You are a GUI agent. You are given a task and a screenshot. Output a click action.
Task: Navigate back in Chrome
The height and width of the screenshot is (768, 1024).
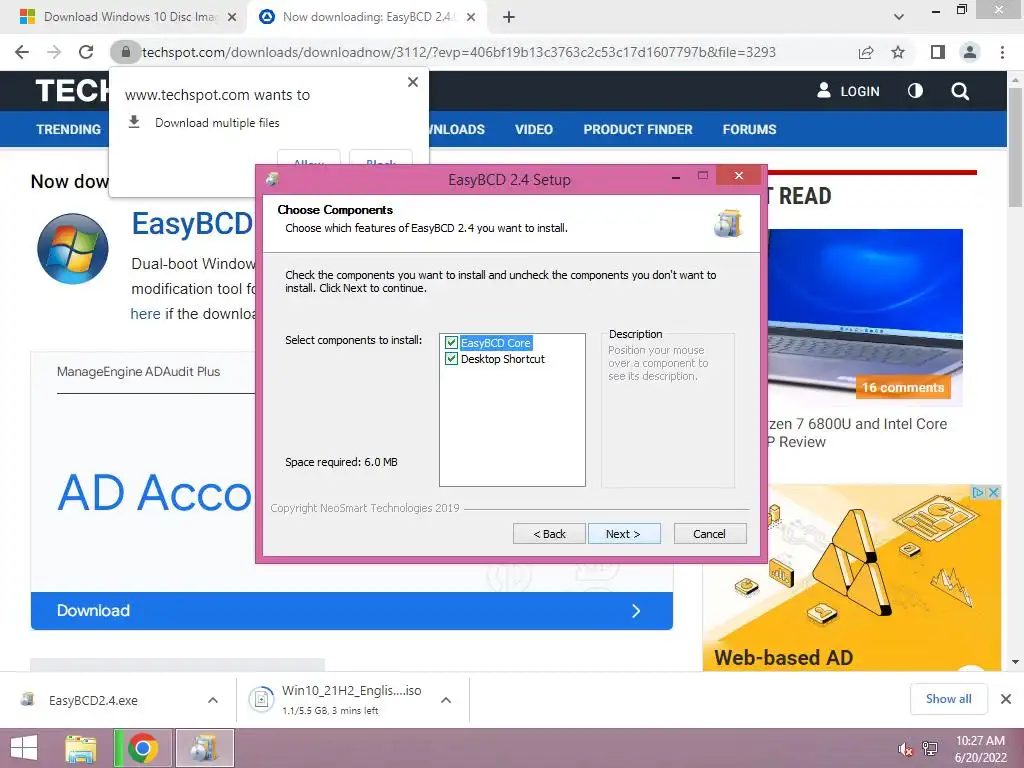[x=22, y=52]
